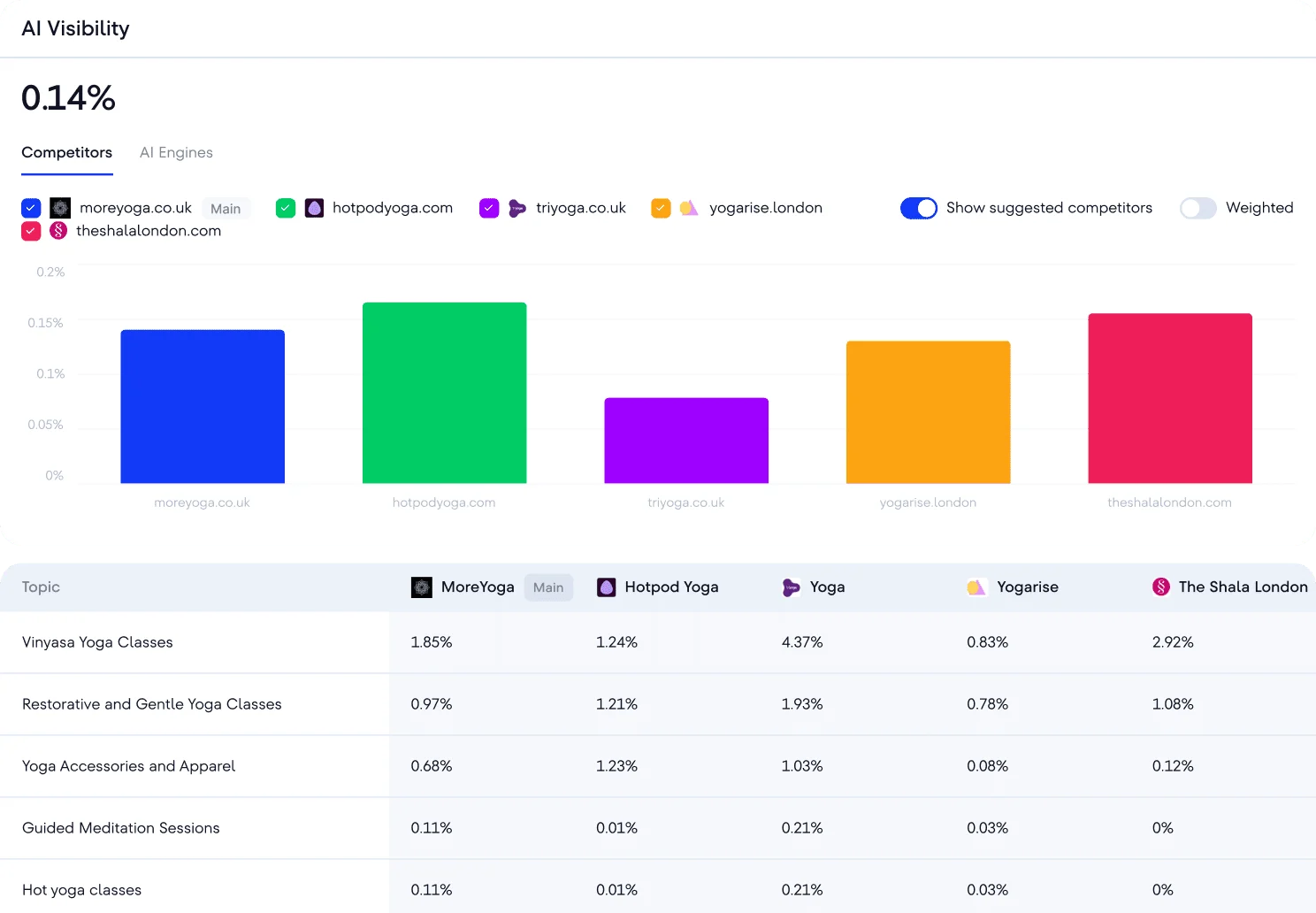Screen dimensions: 1316x913
Task: Click the 1.85% value in Vinyasa row
Action: [432, 642]
